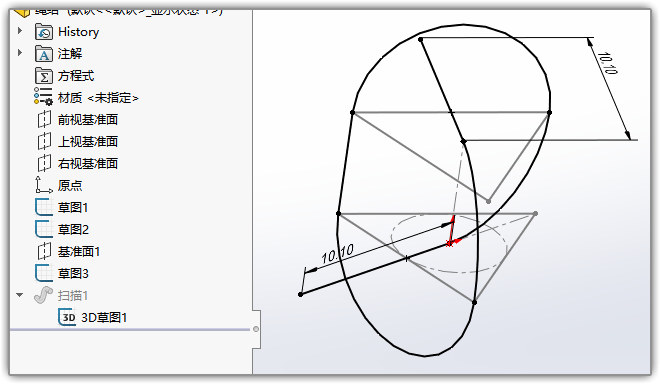Click the 基准面1 plane icon
This screenshot has height=384, width=660.
click(x=44, y=251)
